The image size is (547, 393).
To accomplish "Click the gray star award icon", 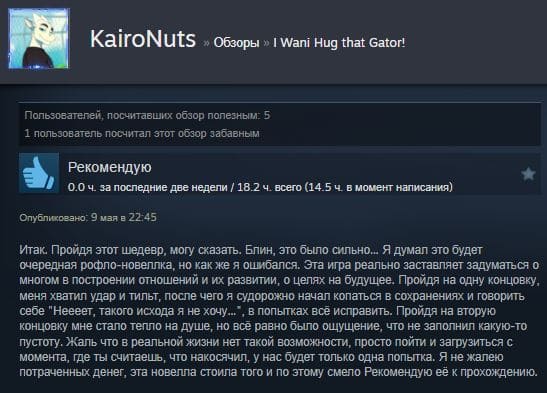I will click(528, 173).
